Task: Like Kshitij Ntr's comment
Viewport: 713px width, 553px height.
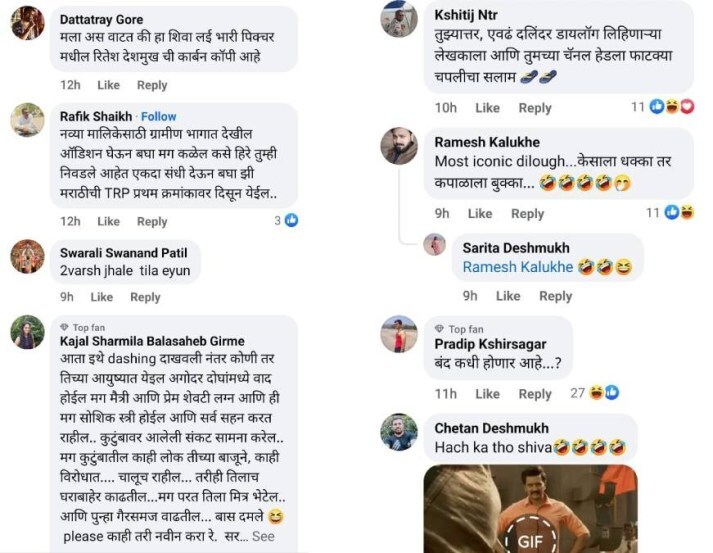Action: tap(487, 108)
